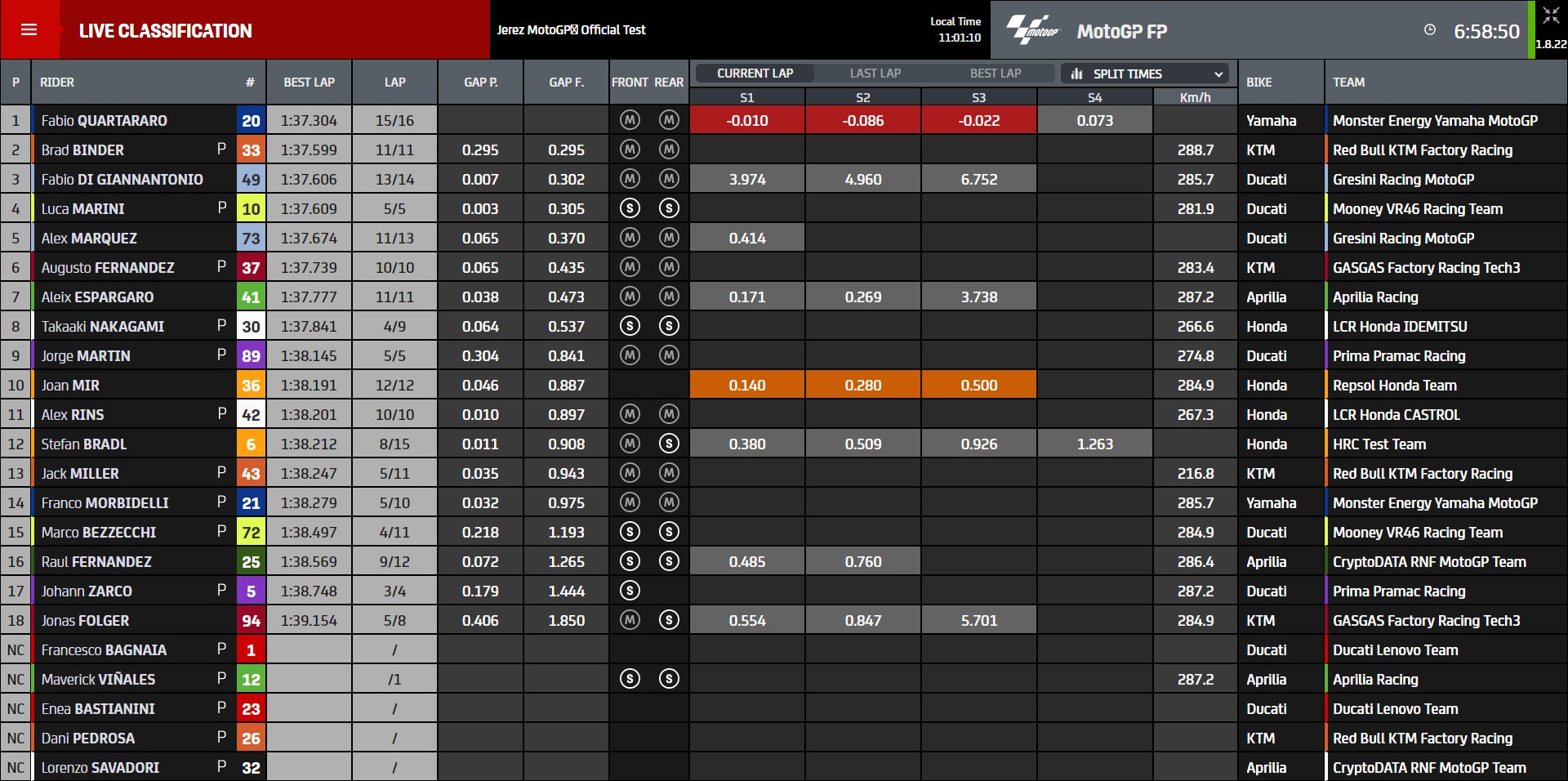Click Rins' rear tyre M icon
Screen dimensions: 1568x781
(669, 414)
